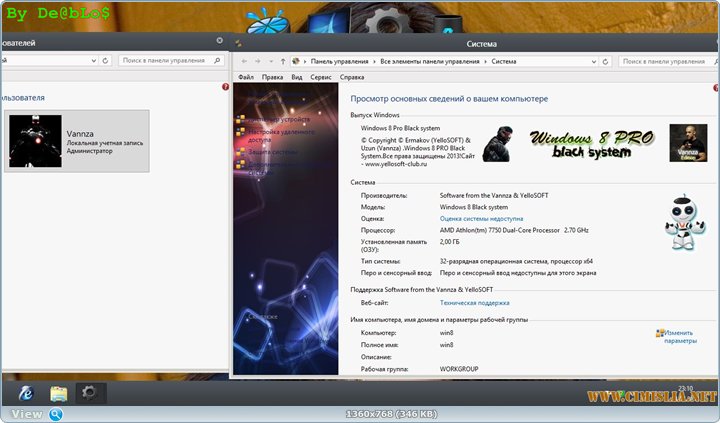This screenshot has width=720, height=423.
Task: Open the Сервис menu
Action: tap(321, 77)
